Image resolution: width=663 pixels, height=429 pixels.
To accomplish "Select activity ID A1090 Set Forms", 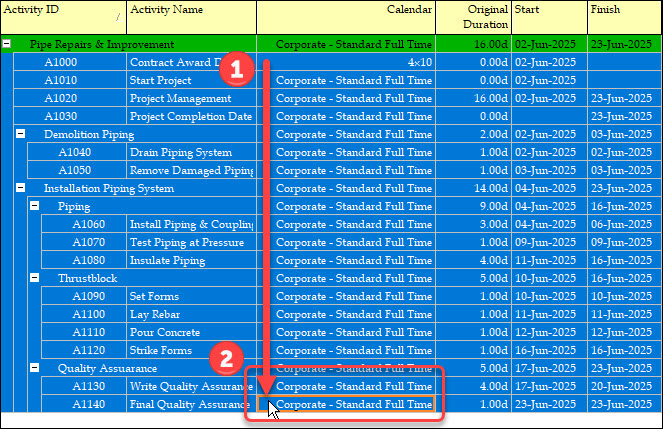I will pyautogui.click(x=88, y=296).
